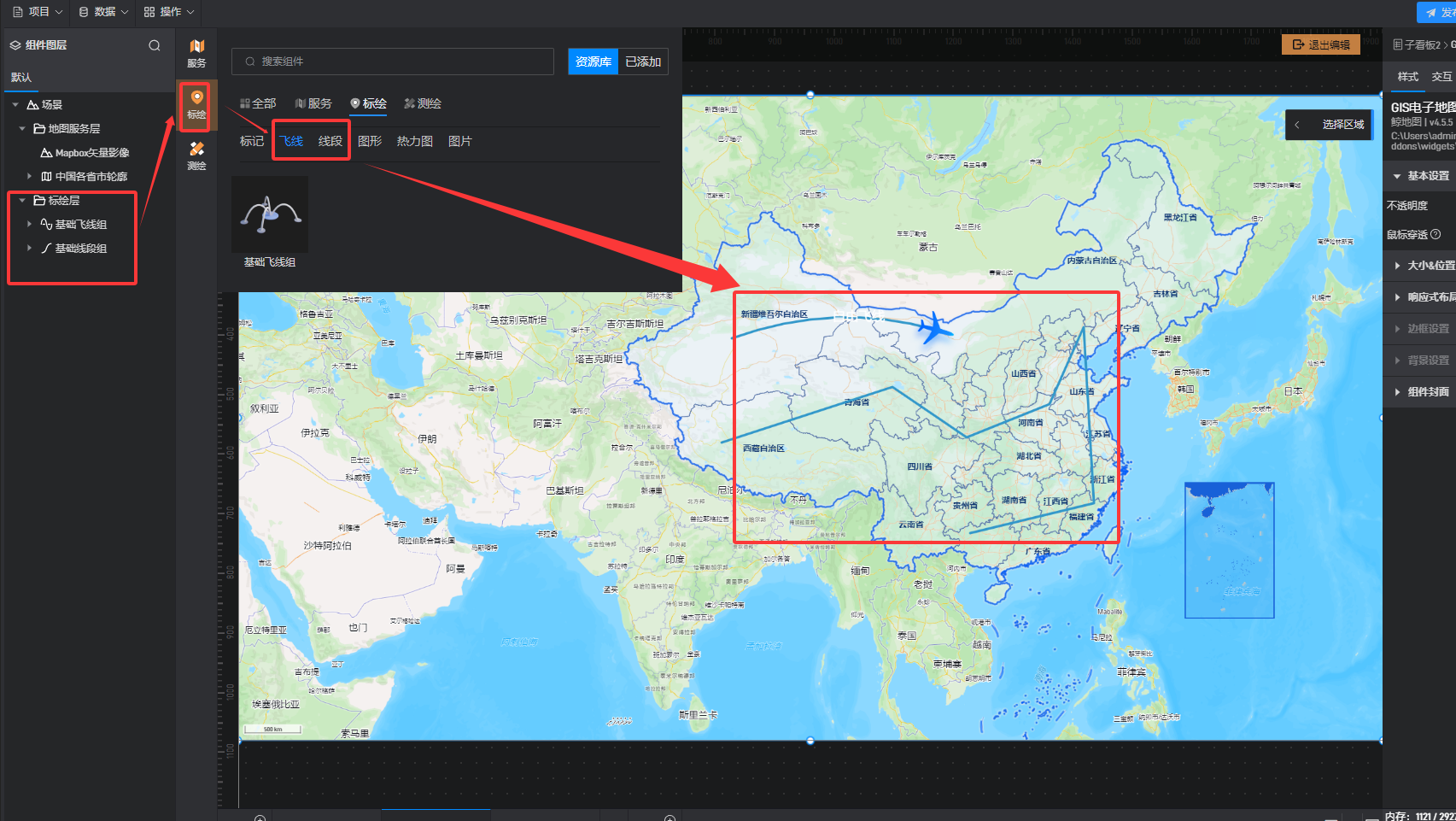Switch to the 资源库 tab
Screen dimensions: 1456x821
pos(593,62)
